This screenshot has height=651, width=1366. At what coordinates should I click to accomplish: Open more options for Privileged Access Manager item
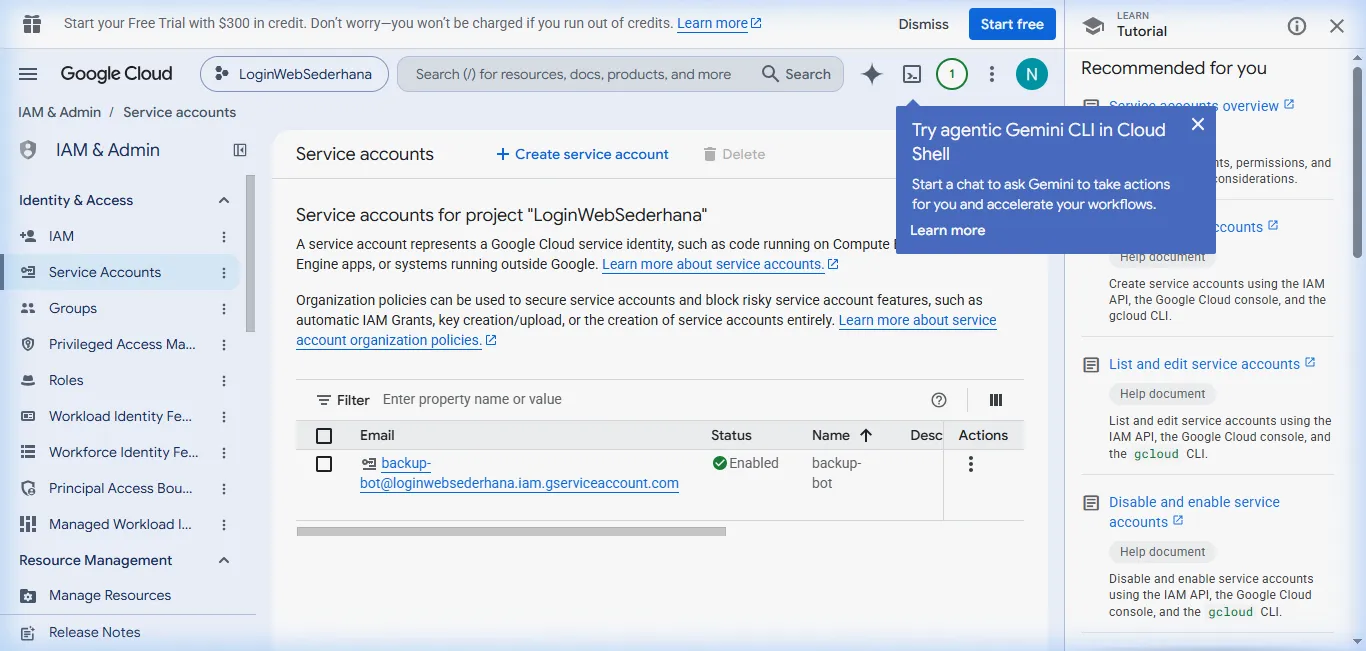(224, 345)
